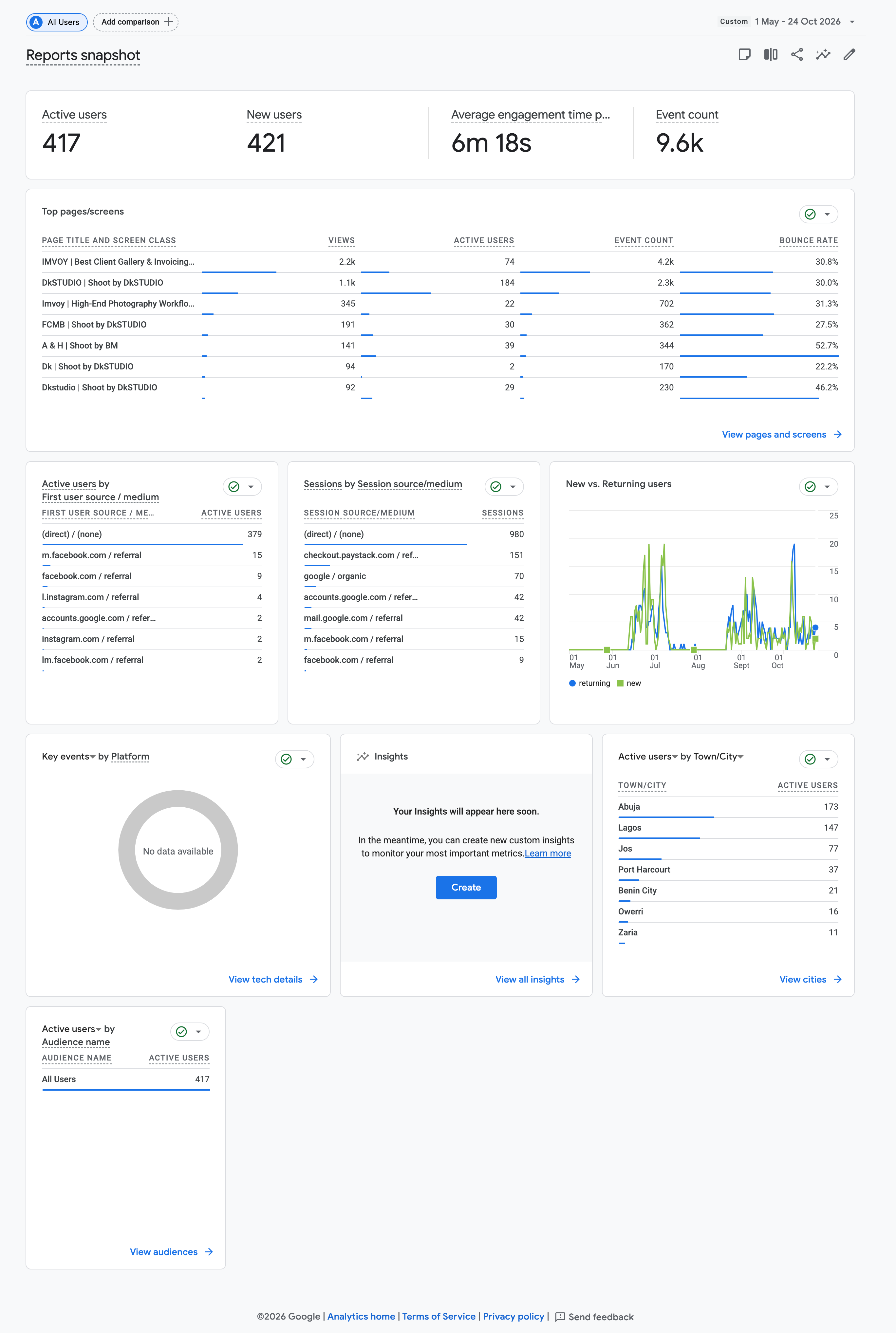This screenshot has height=1333, width=896.
Task: Share this report icon
Action: 796,55
